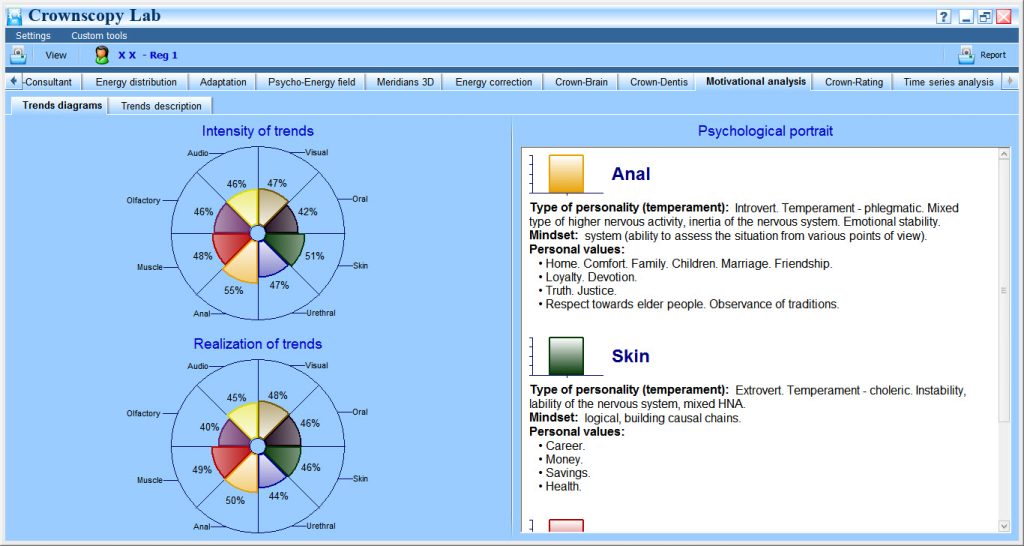
Task: Open the Time series analysis tab
Action: pos(948,82)
